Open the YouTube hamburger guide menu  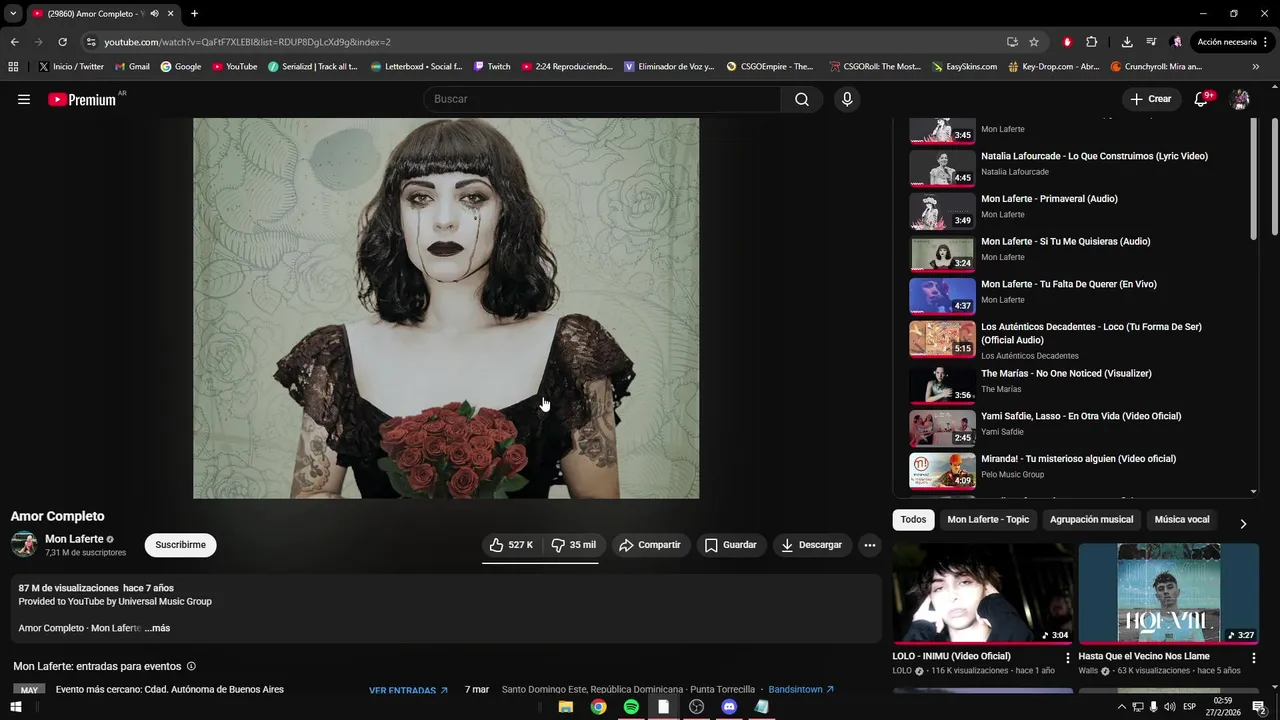click(24, 99)
